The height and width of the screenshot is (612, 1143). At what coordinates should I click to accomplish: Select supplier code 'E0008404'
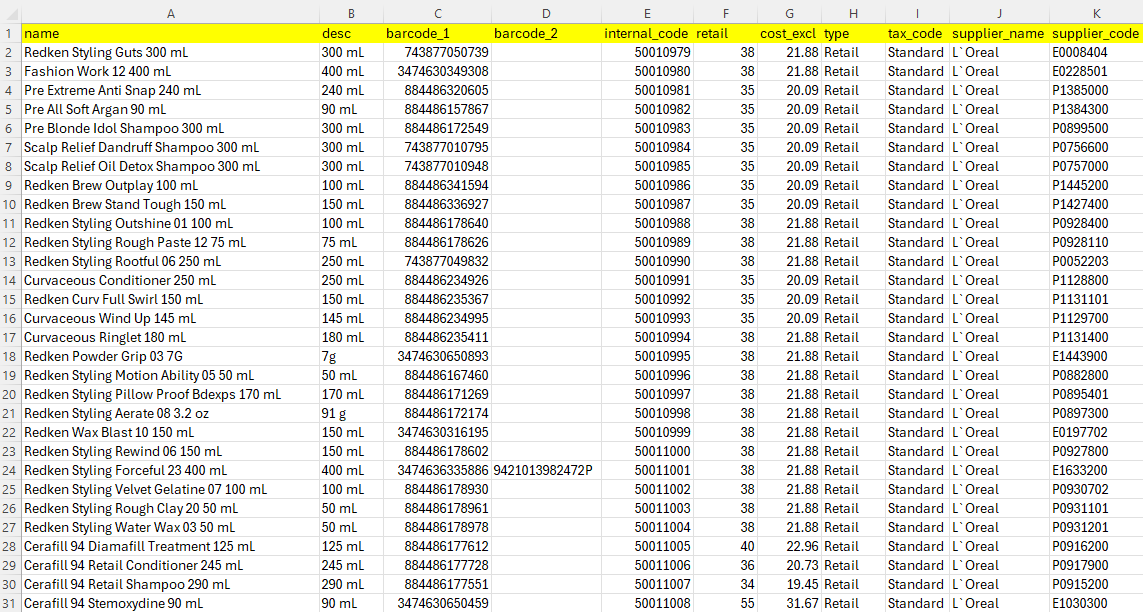(x=1096, y=52)
